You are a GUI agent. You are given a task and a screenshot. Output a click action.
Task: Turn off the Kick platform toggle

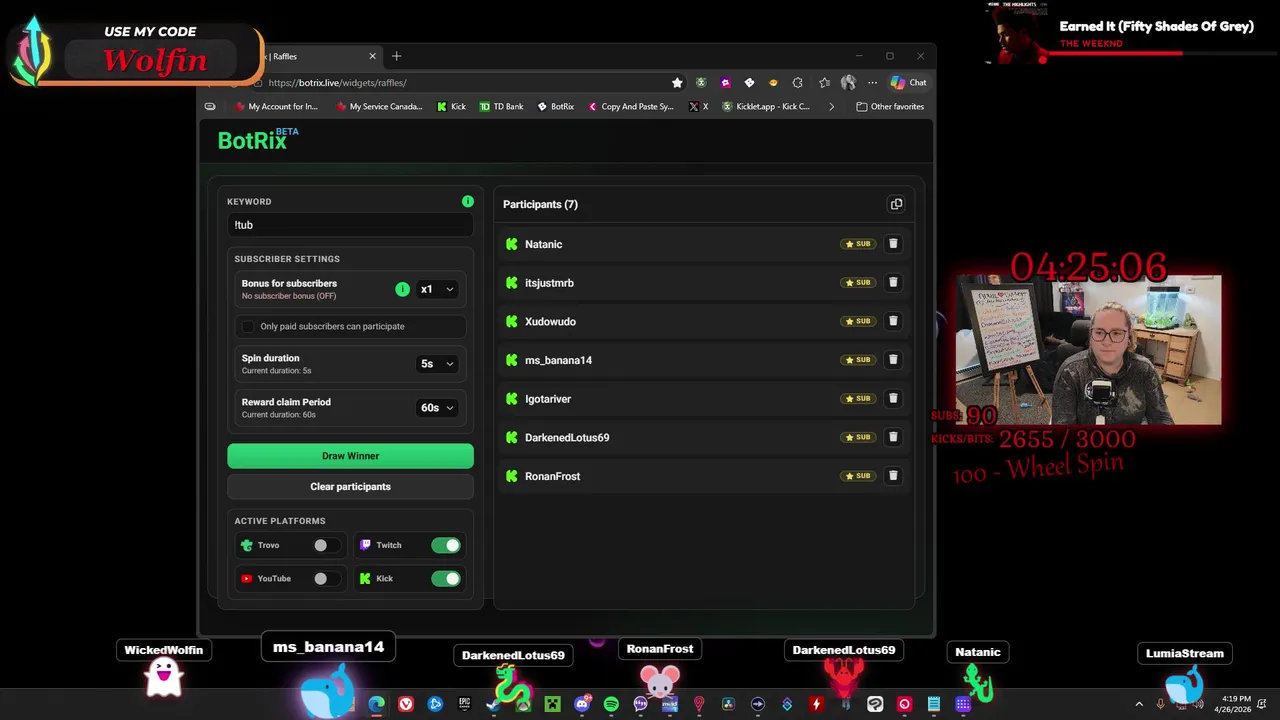click(446, 578)
